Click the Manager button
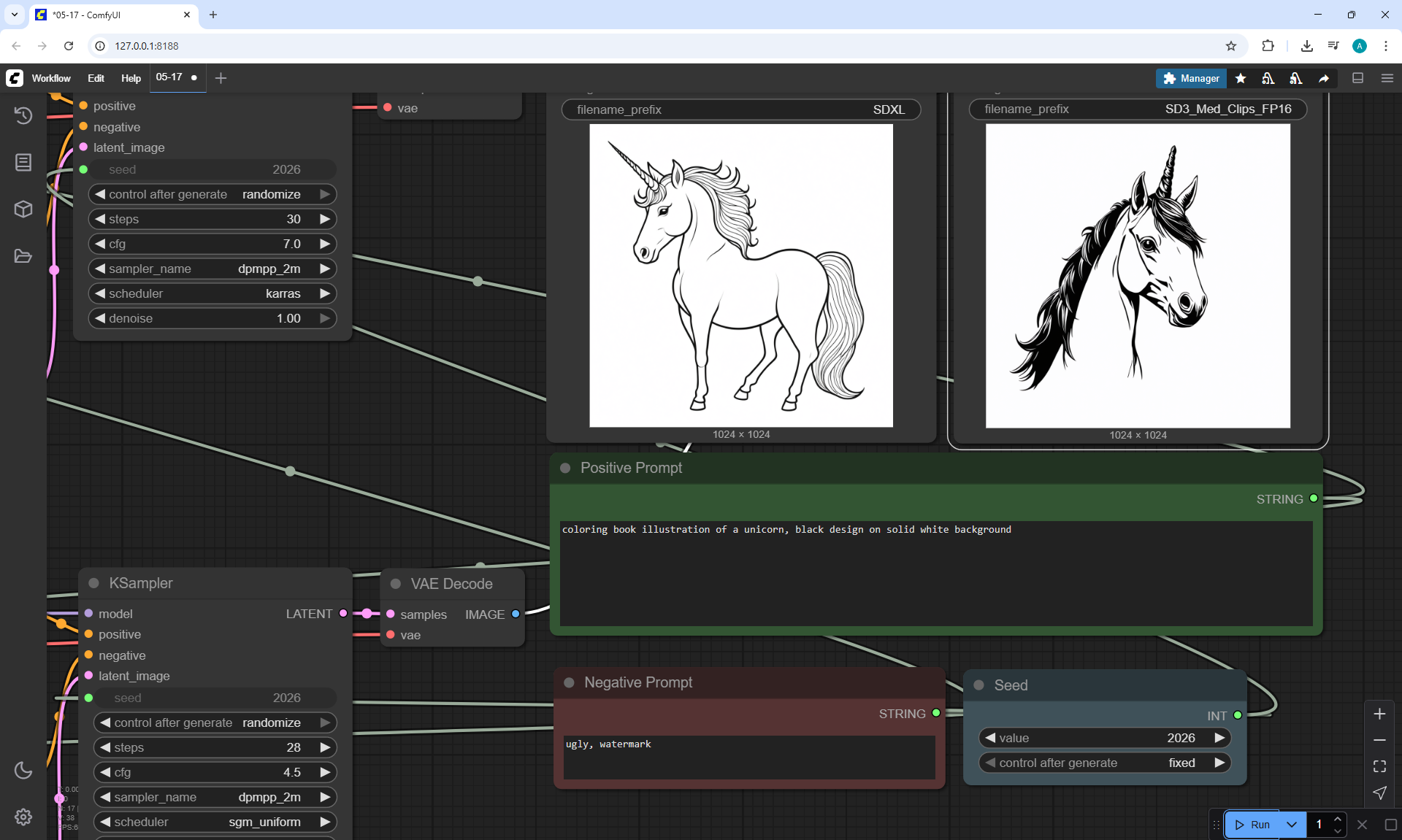Image resolution: width=1402 pixels, height=840 pixels. (1191, 78)
